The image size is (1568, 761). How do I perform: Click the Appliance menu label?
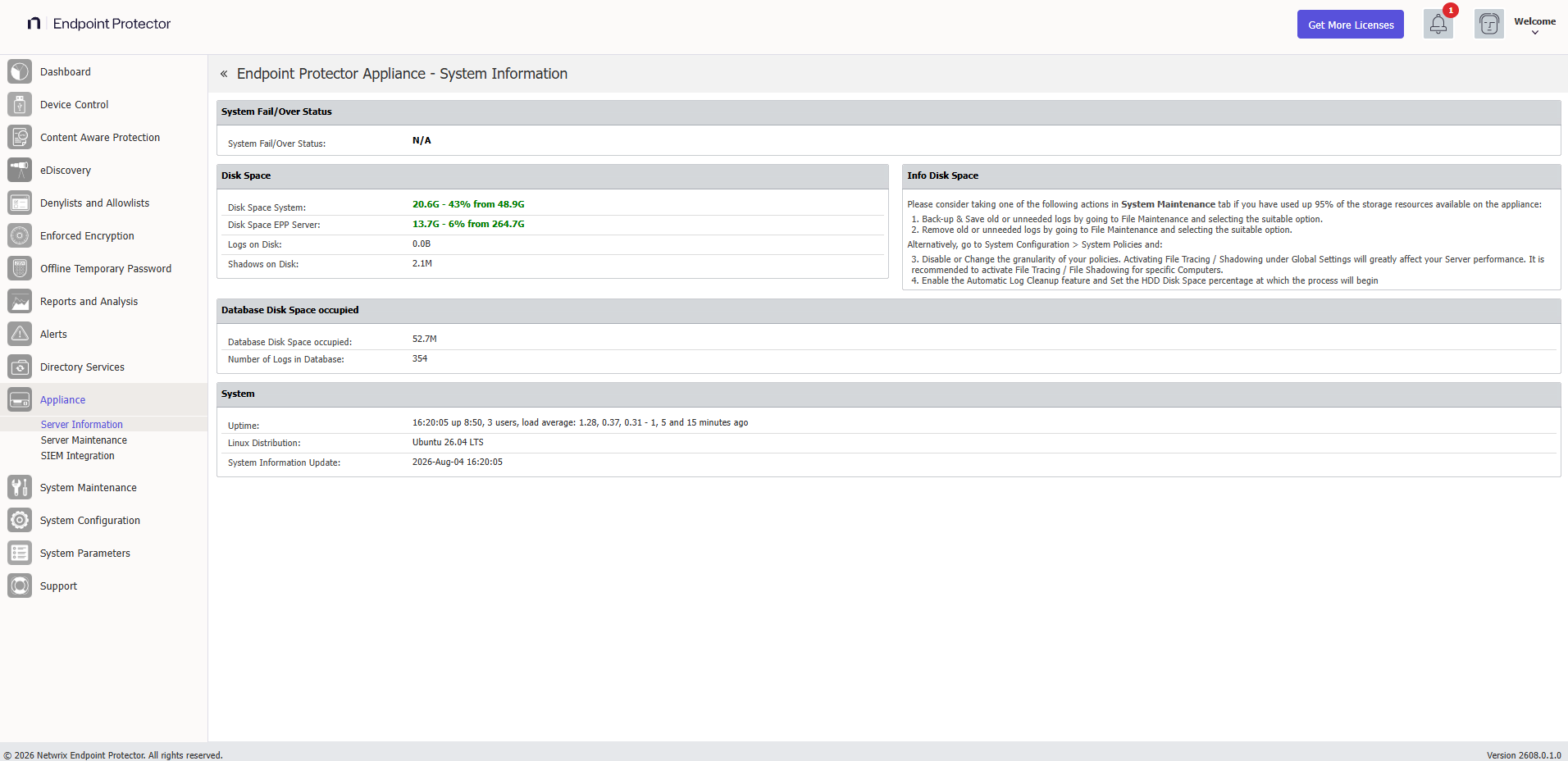[62, 399]
